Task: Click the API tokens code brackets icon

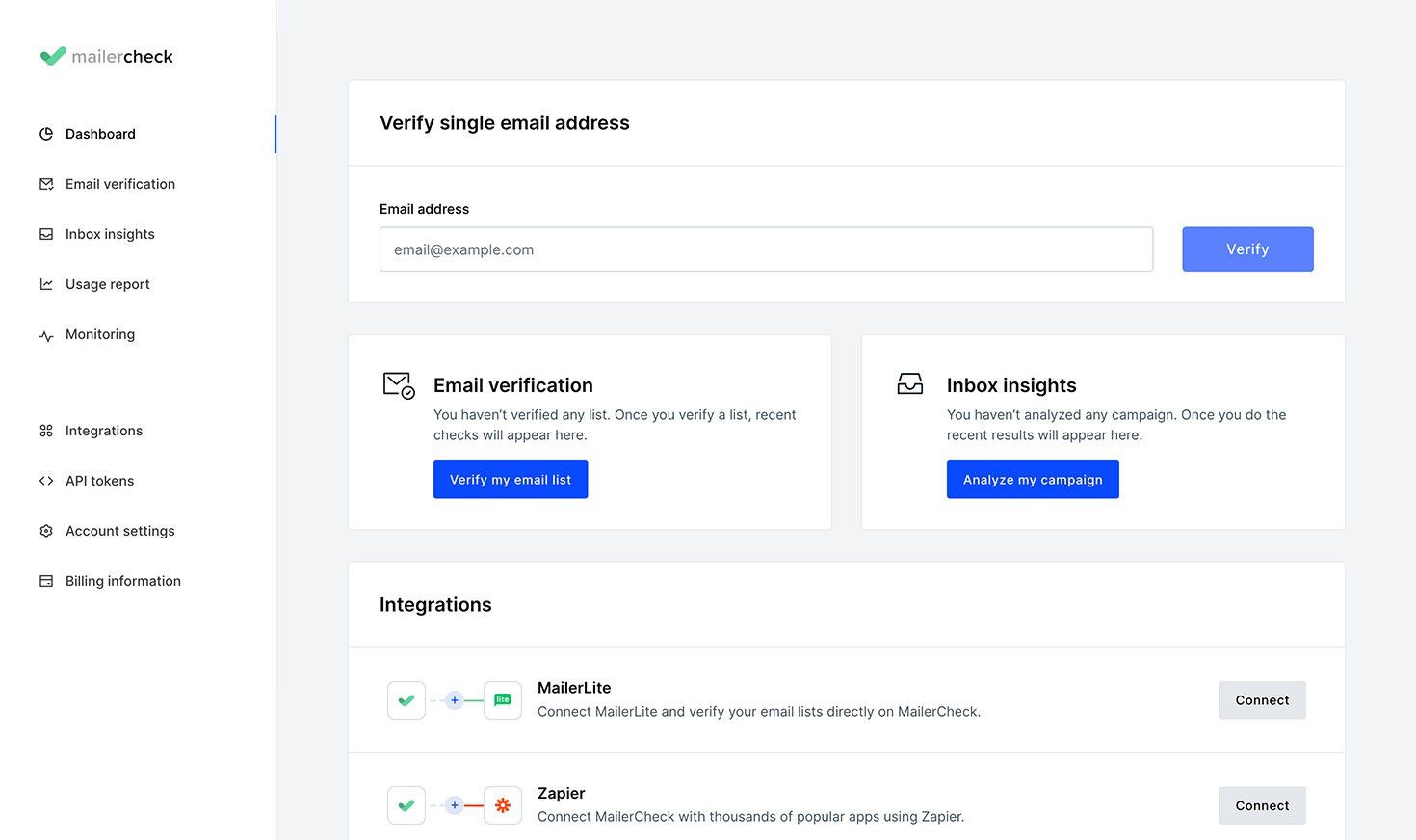Action: point(46,481)
